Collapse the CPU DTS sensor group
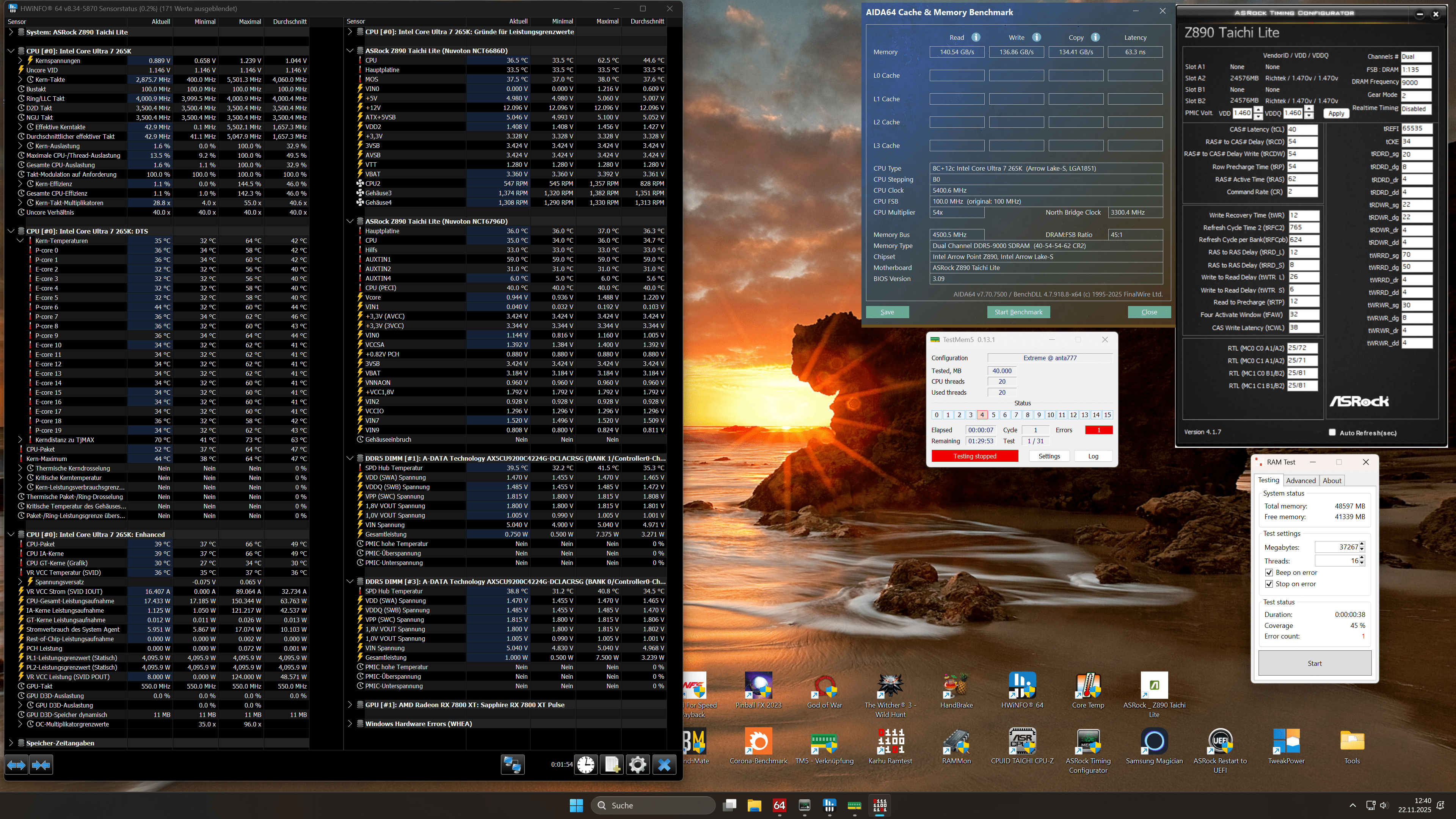 tap(11, 231)
